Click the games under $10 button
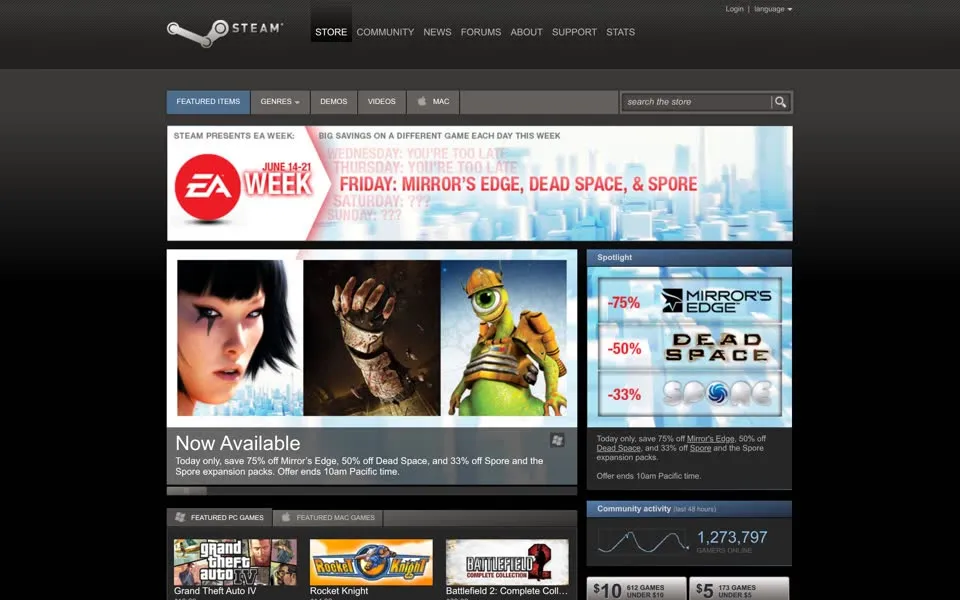This screenshot has height=600, width=960. 637,589
